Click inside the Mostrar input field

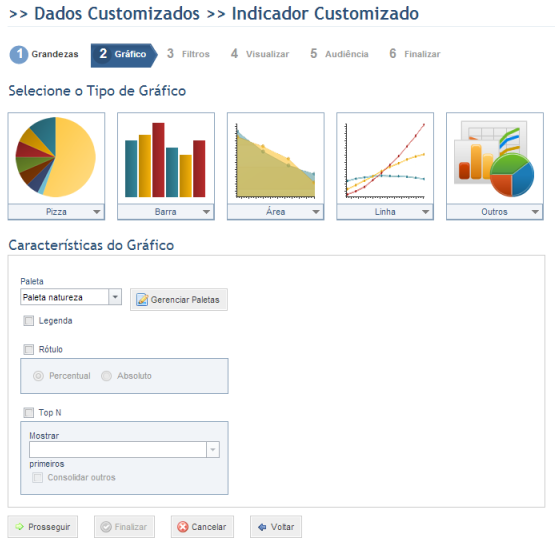[118, 449]
